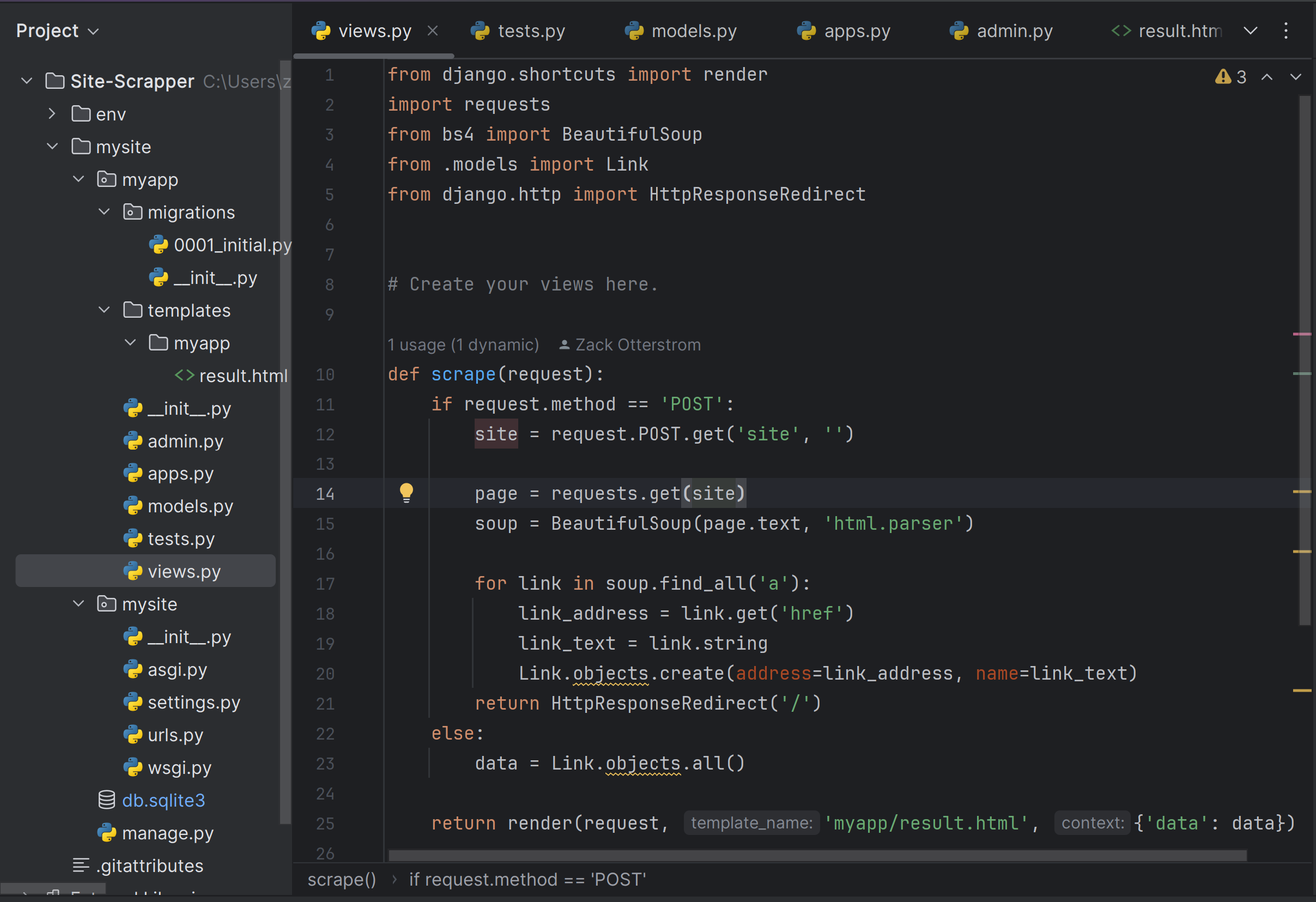Viewport: 1316px width, 902px height.
Task: Collapse the inner mysite package chevron
Action: click(x=78, y=603)
